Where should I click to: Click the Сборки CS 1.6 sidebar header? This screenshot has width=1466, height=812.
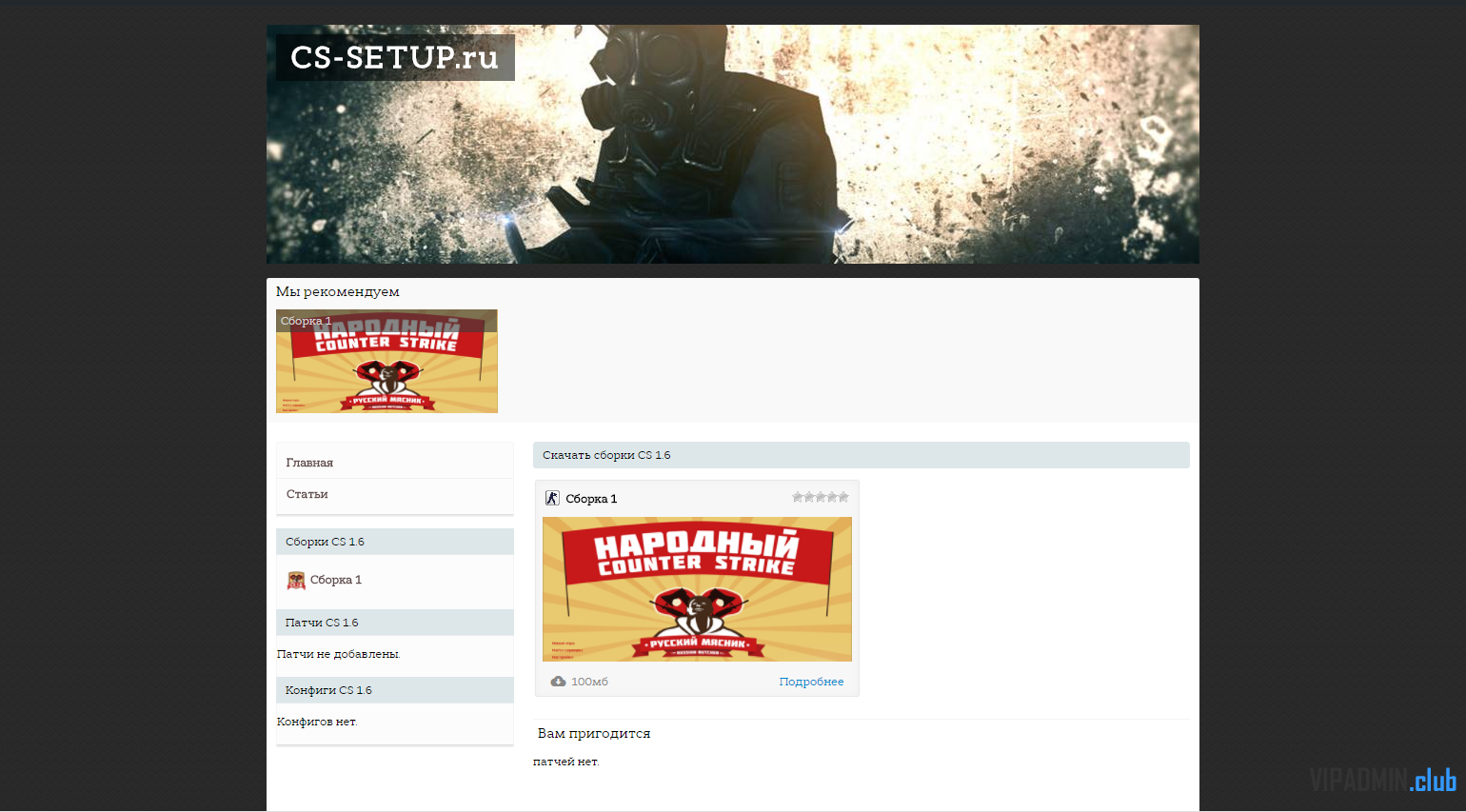(x=395, y=542)
